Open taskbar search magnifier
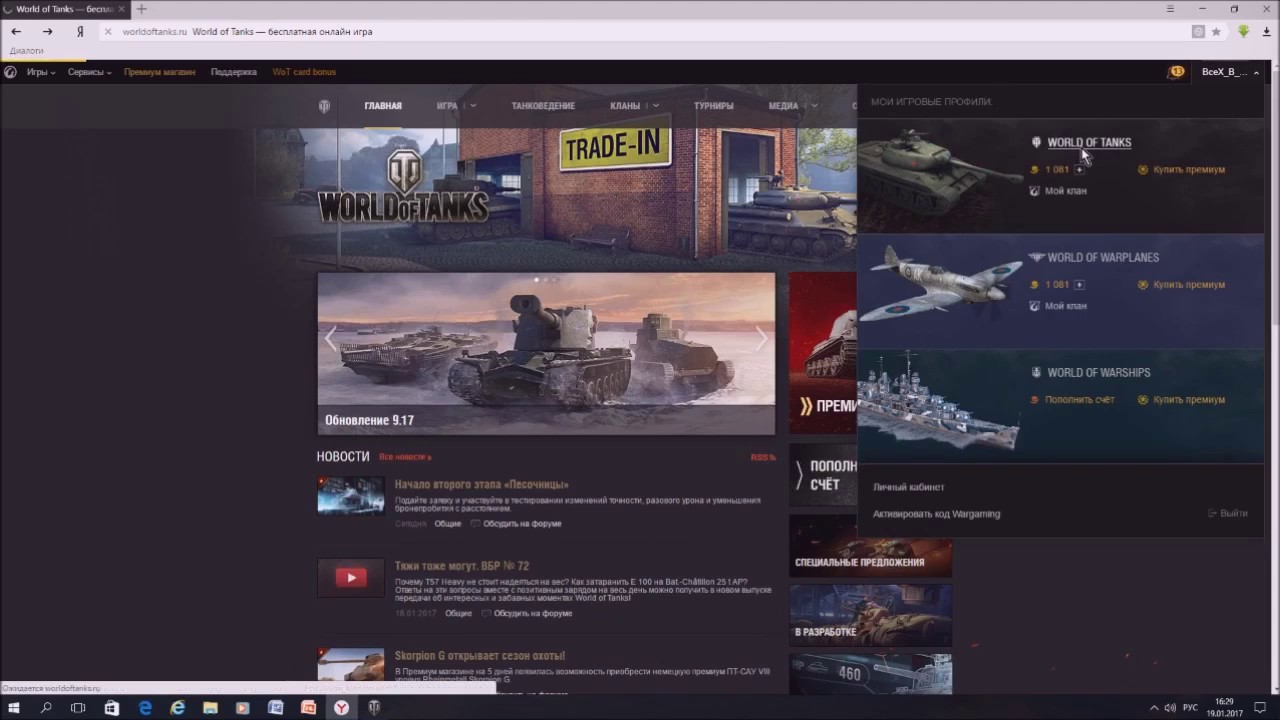Image resolution: width=1280 pixels, height=720 pixels. 46,707
